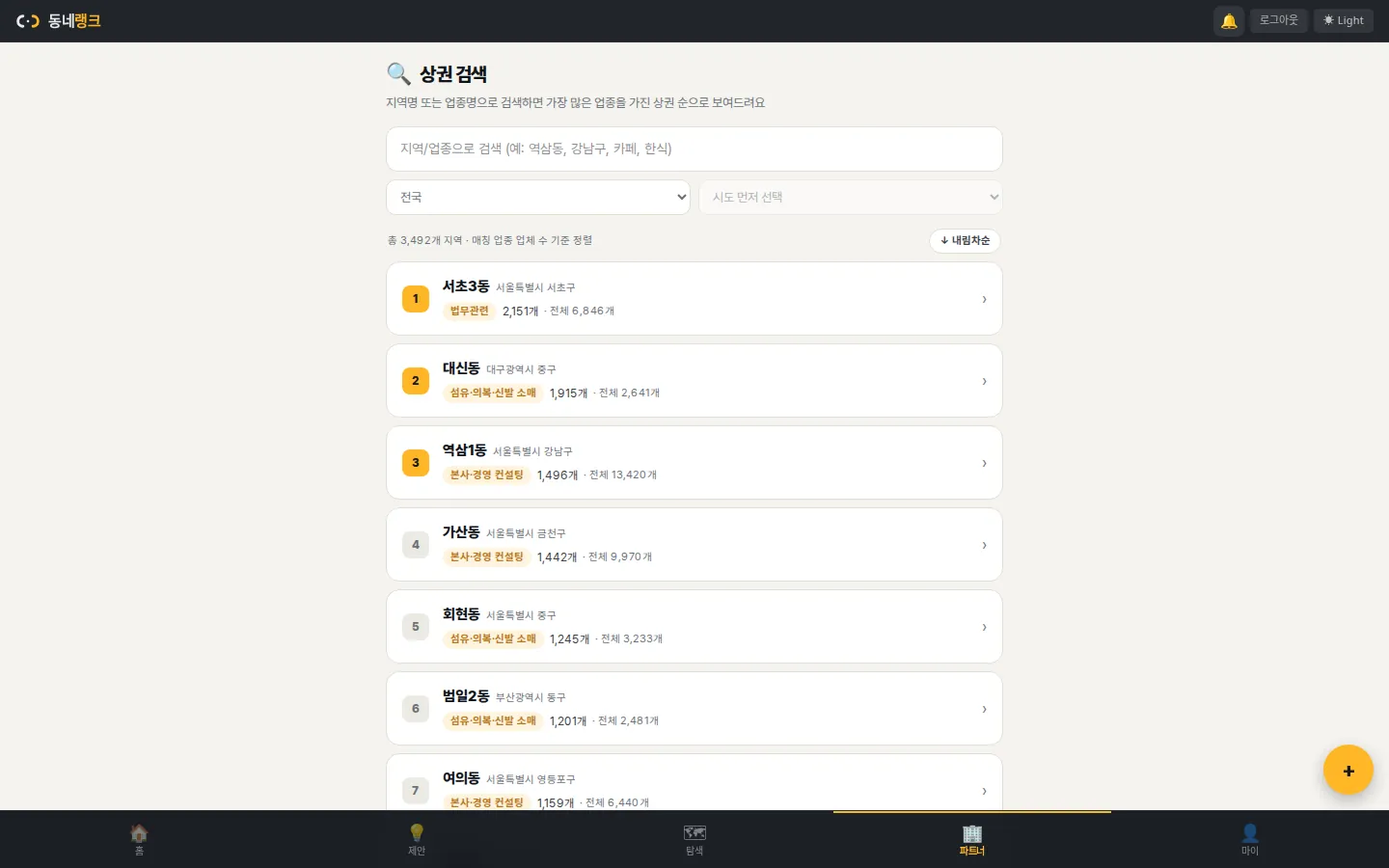Toggle the 내림차순 sort button
The height and width of the screenshot is (868, 1389).
click(965, 240)
